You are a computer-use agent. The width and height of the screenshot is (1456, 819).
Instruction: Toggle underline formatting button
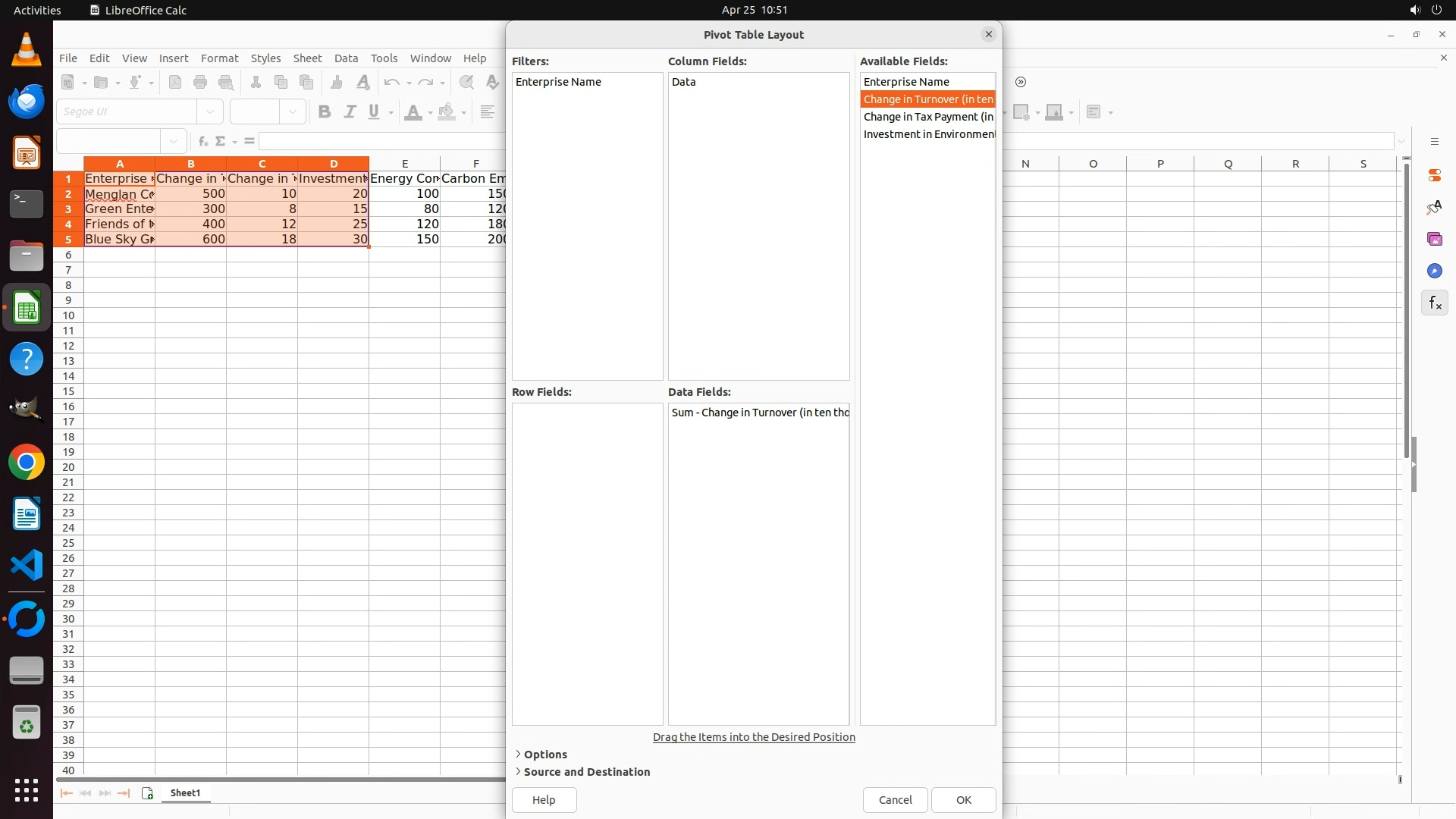coord(374,112)
